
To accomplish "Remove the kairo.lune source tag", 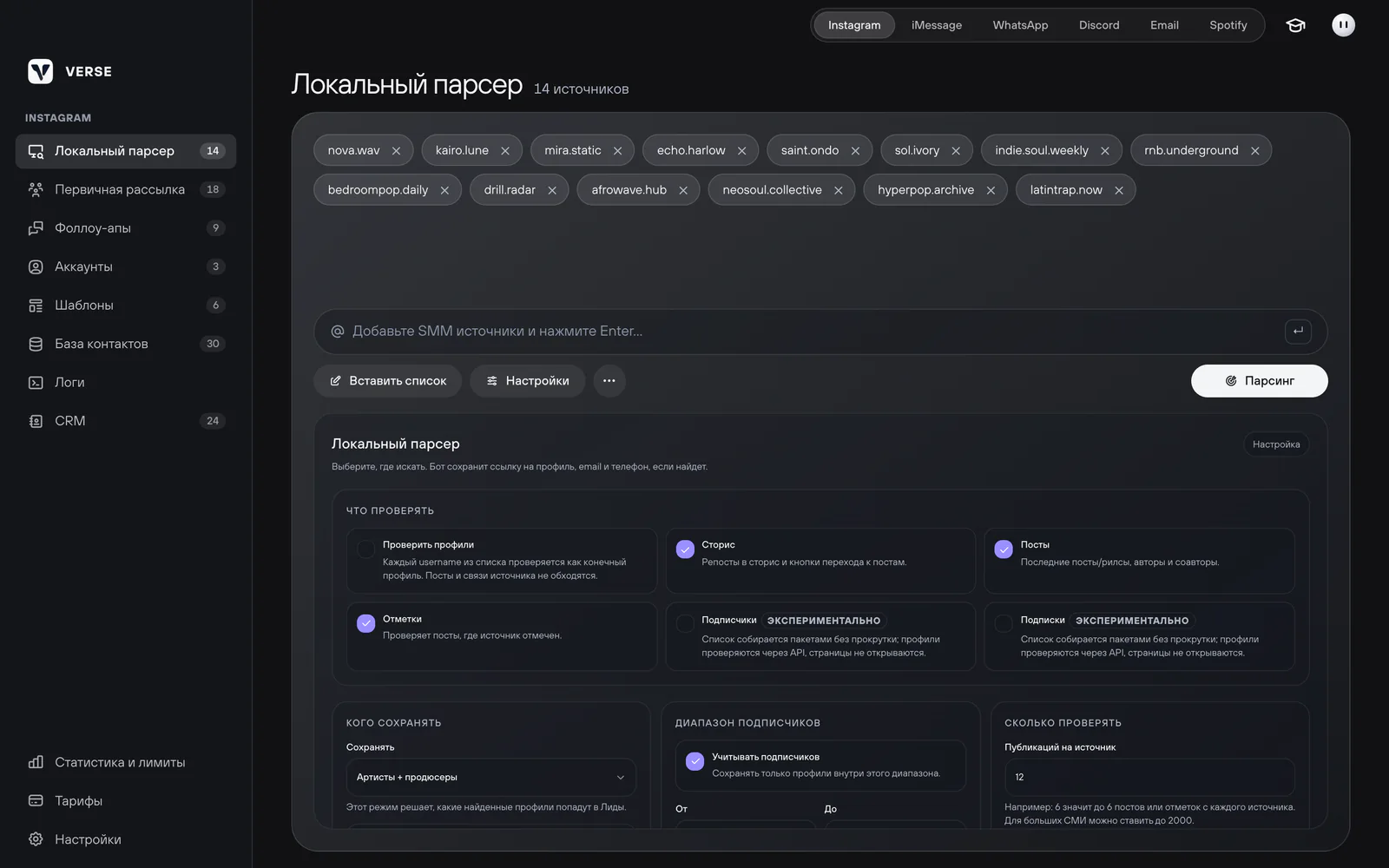I will (x=504, y=151).
